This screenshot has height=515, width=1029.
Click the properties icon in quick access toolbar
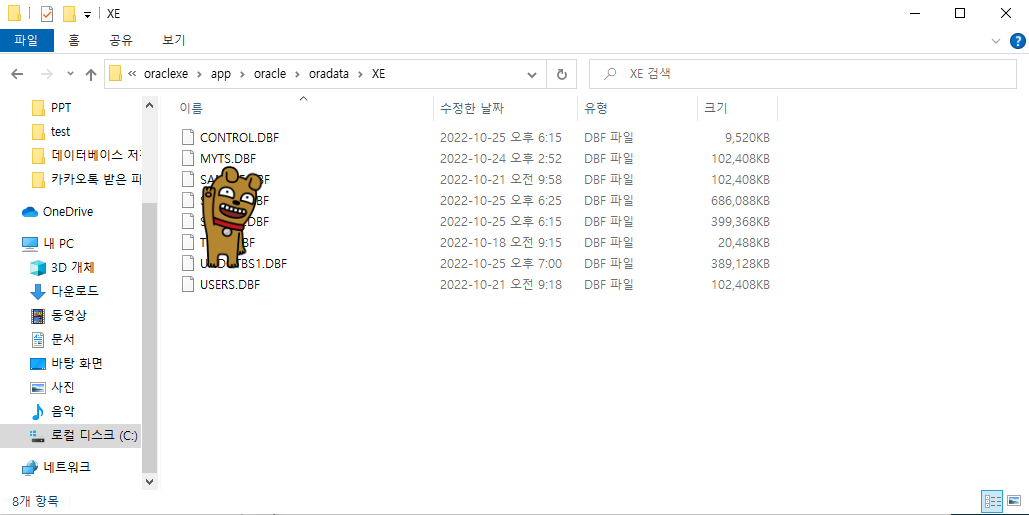coord(47,13)
